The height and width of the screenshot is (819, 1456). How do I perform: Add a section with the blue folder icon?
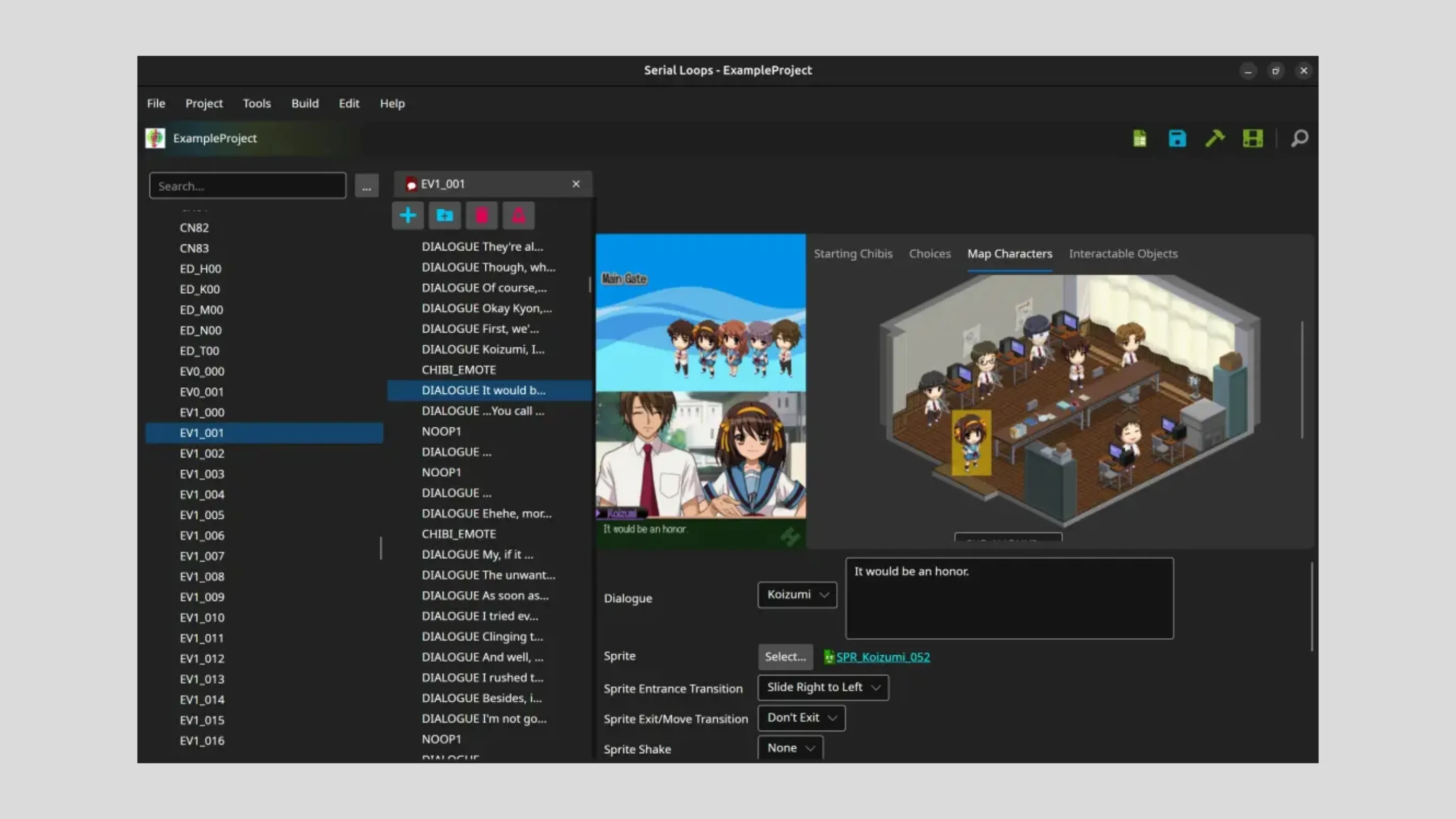pyautogui.click(x=445, y=215)
